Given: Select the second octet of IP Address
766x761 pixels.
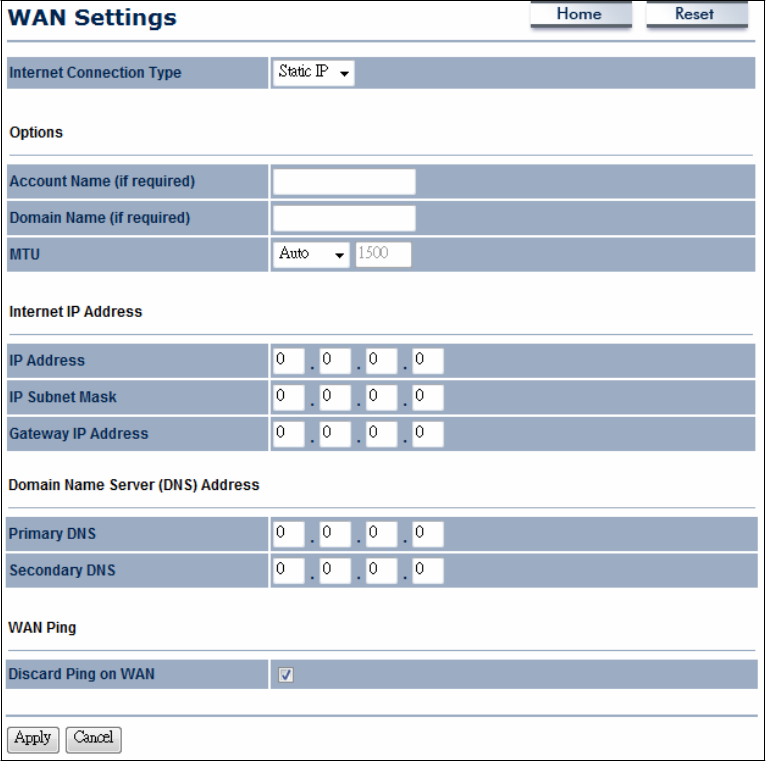Looking at the screenshot, I should coord(335,361).
